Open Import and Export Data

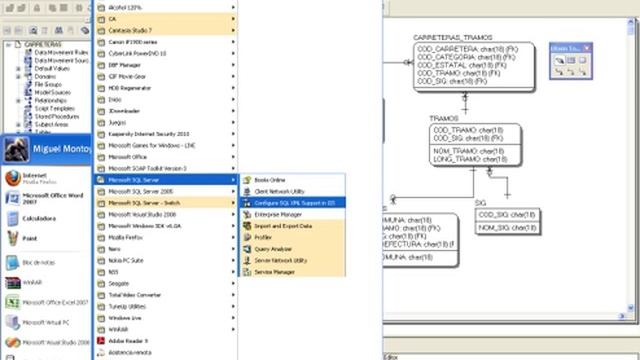point(293,226)
